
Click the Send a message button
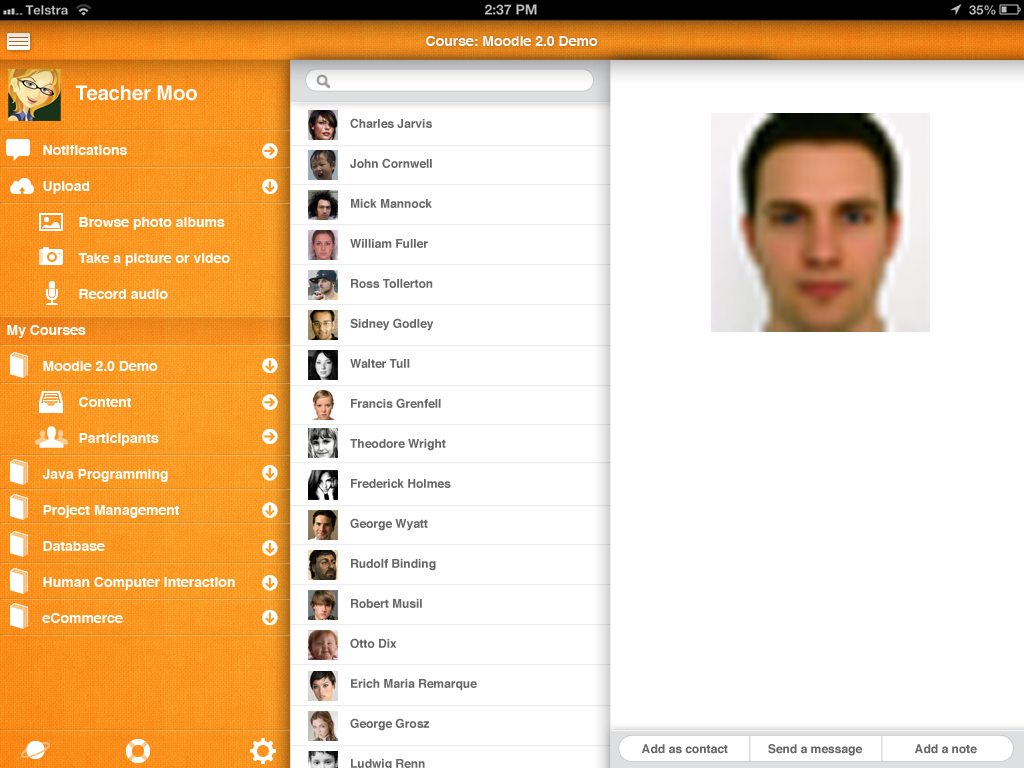815,749
